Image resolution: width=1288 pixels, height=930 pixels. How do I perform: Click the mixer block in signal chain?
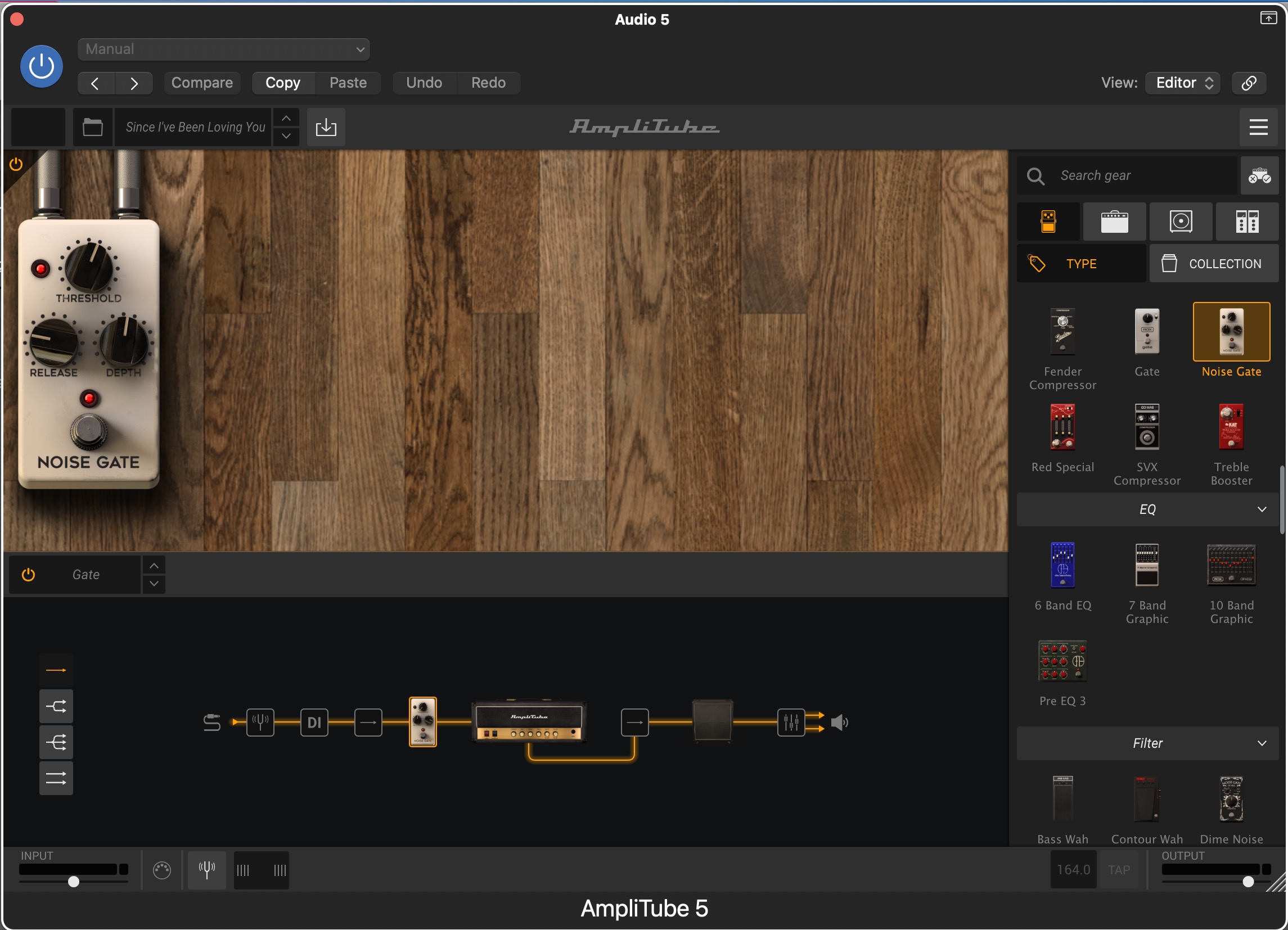[791, 723]
